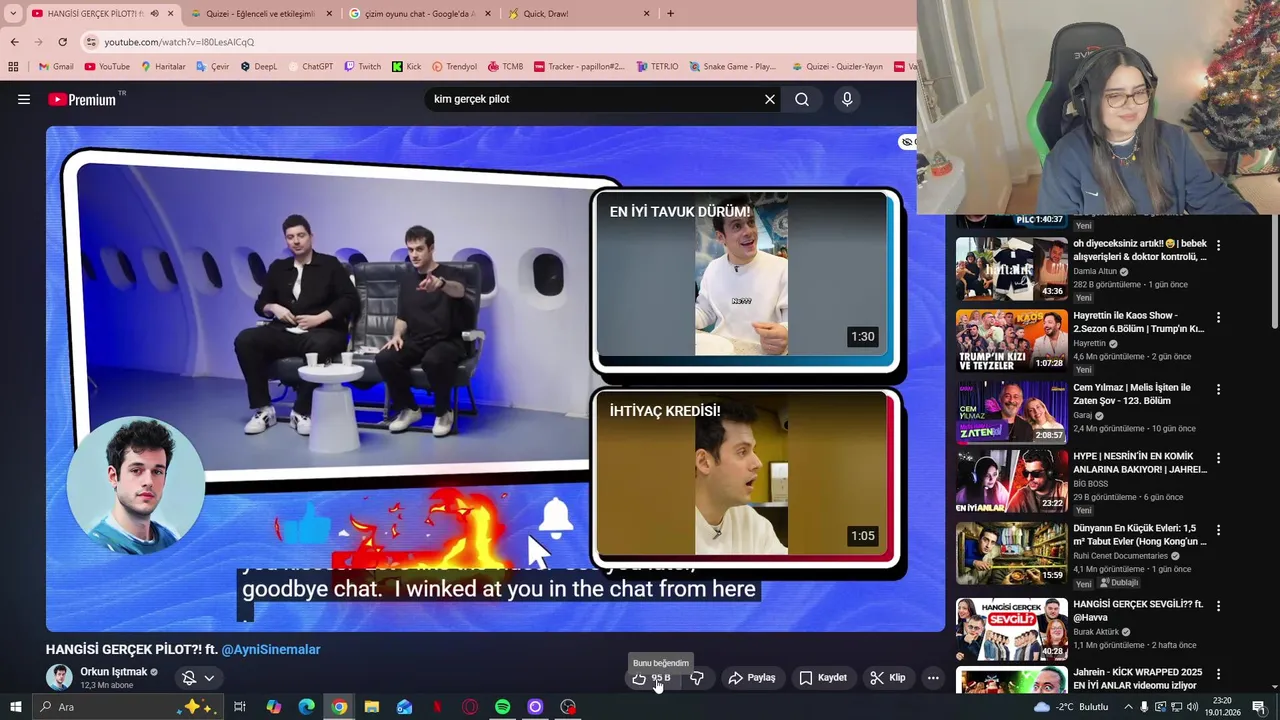Open ChatGPT bookmark
Viewport: 1280px width, 720px height.
[x=310, y=67]
